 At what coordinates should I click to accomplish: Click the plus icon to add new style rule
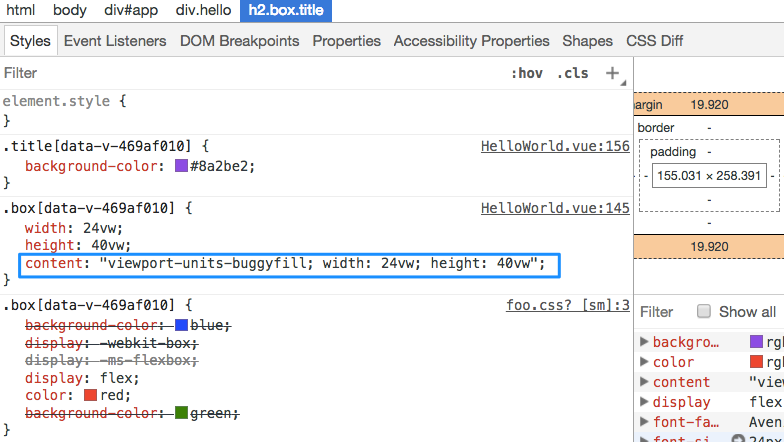point(612,73)
